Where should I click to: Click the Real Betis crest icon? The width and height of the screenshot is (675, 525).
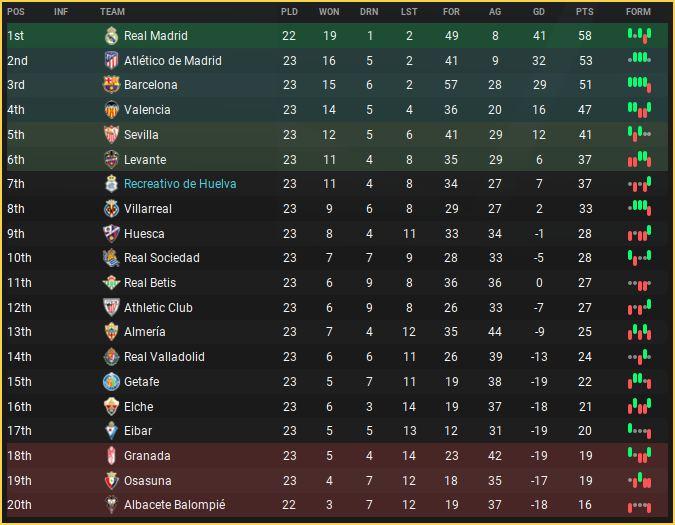coord(111,283)
